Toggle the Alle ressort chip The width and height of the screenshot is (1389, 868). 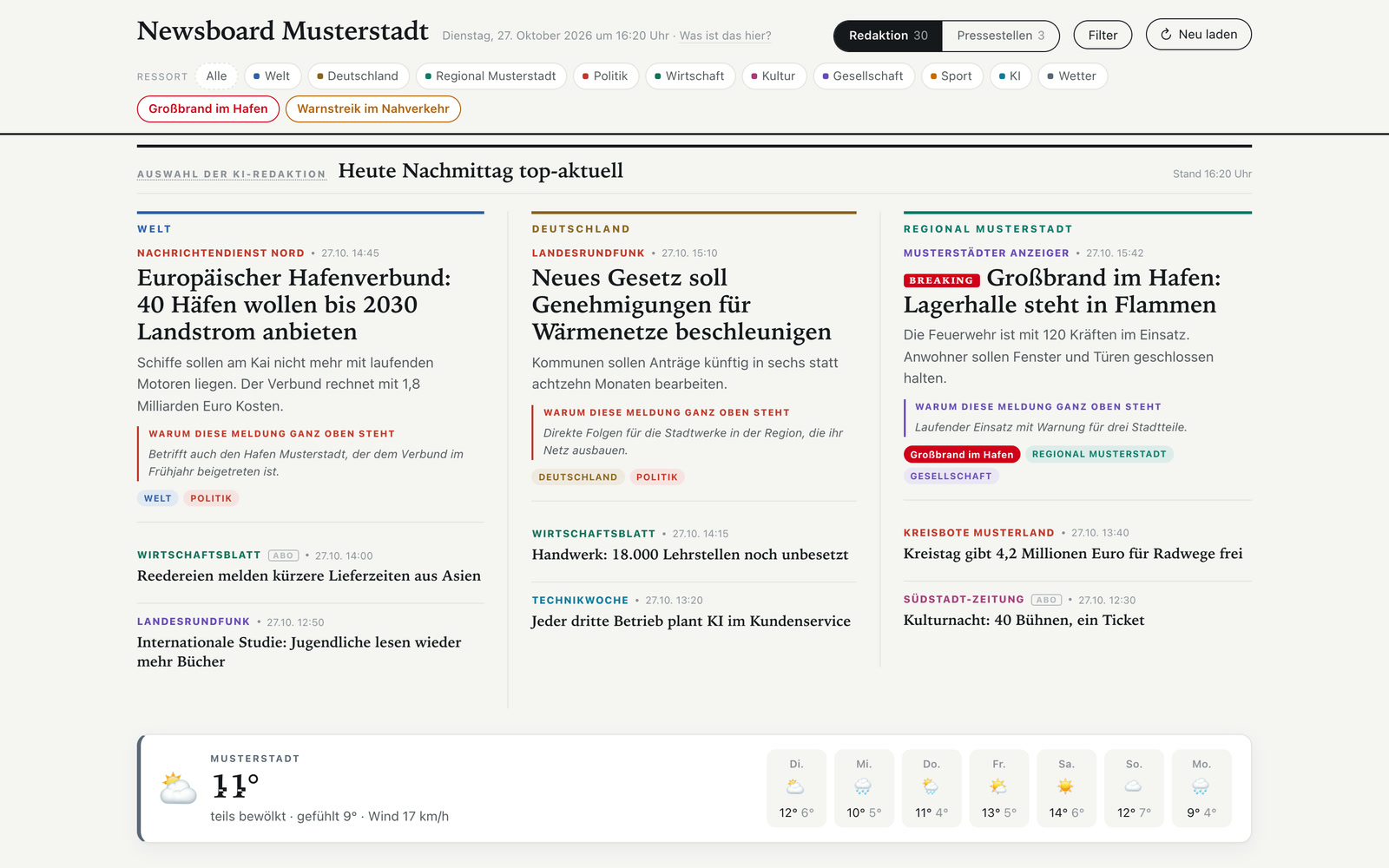point(216,76)
